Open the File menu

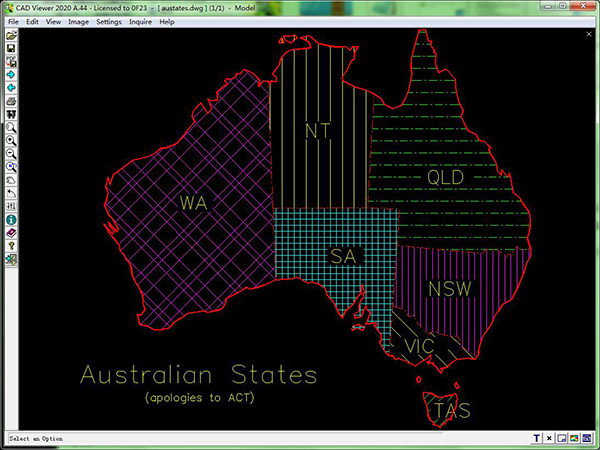[13, 22]
